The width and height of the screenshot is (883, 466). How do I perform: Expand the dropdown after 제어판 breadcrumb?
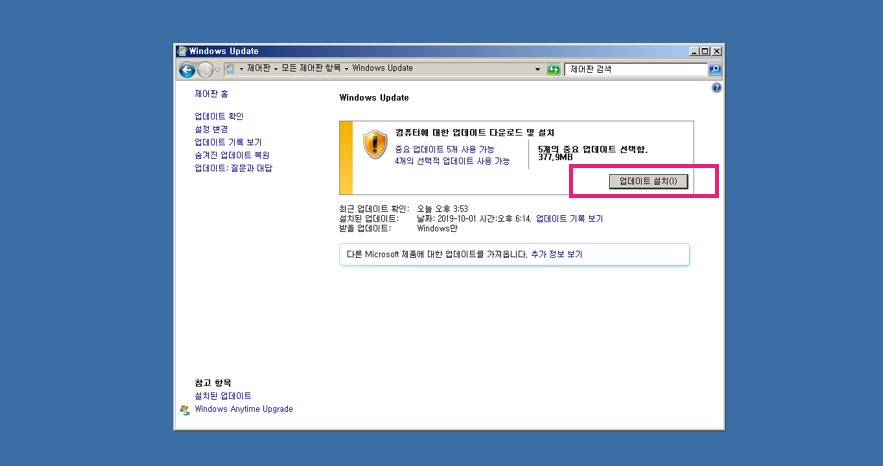[x=276, y=69]
